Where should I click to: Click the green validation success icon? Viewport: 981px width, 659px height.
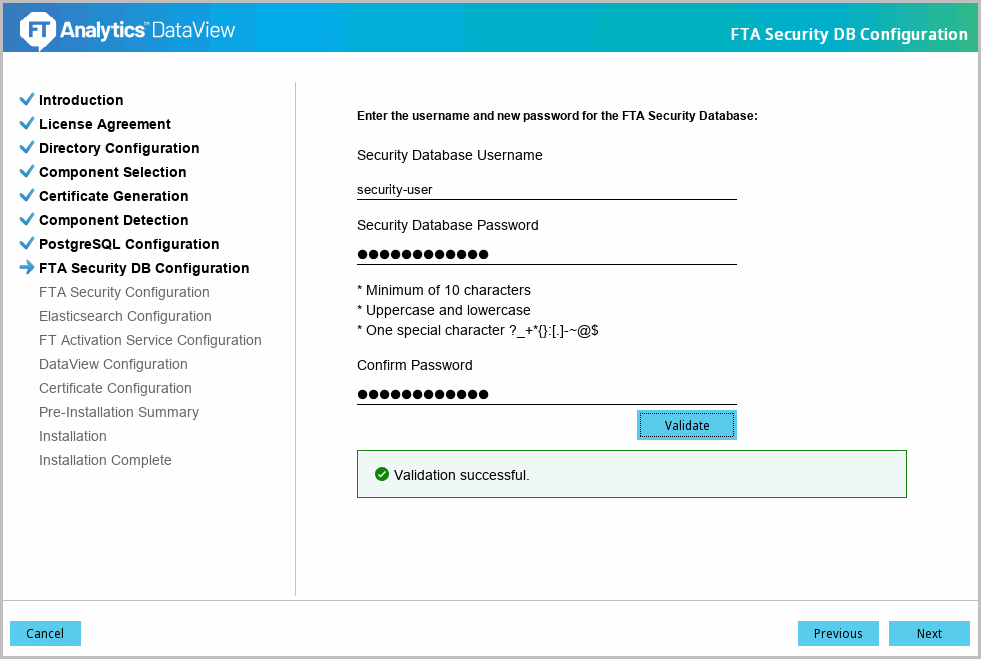[x=381, y=474]
